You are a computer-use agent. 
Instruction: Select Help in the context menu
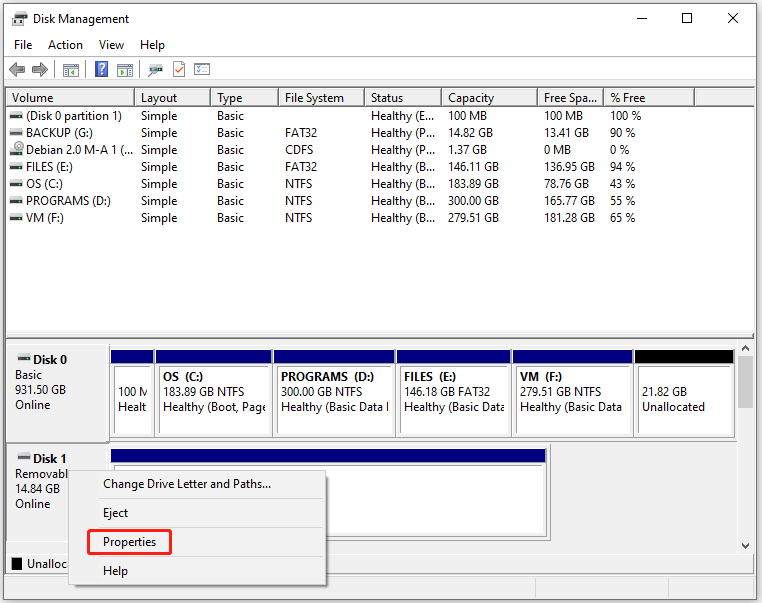(198, 571)
